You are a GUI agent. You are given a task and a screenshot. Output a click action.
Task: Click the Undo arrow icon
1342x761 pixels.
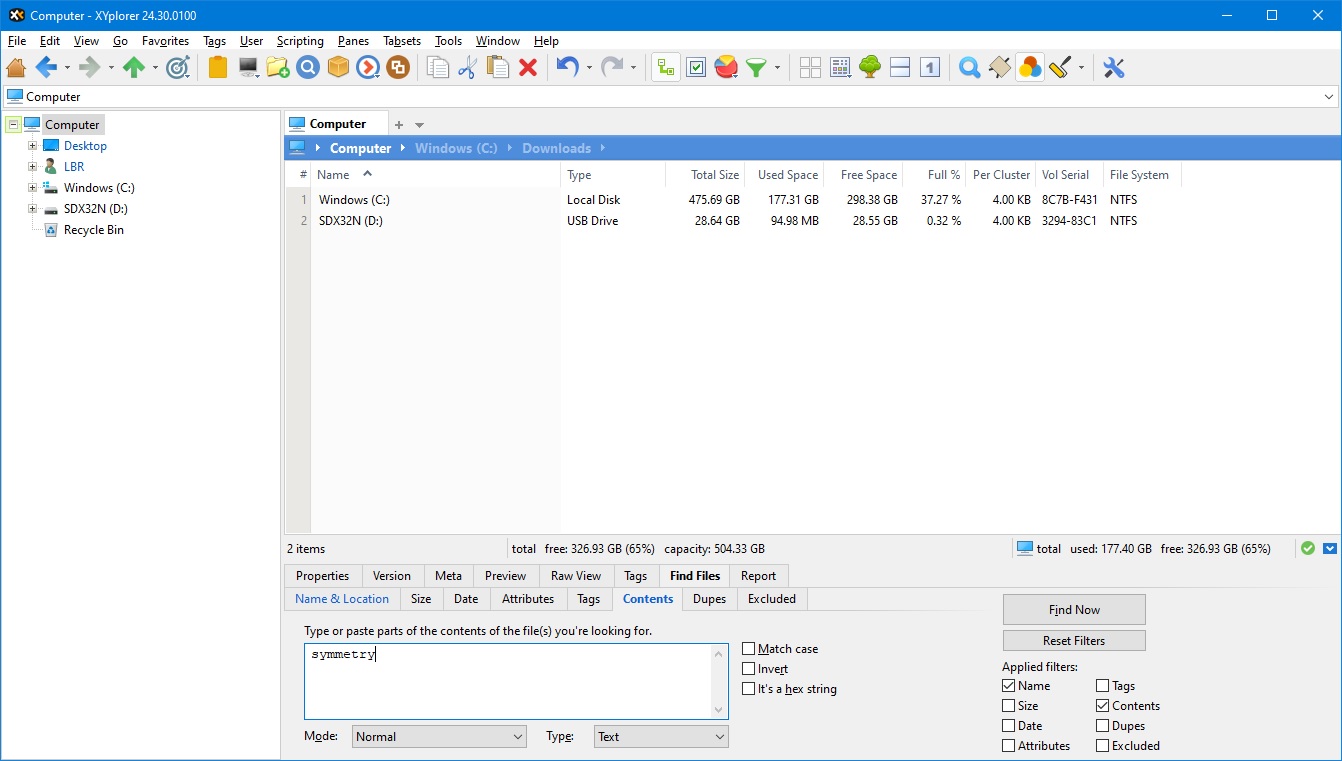coord(566,67)
